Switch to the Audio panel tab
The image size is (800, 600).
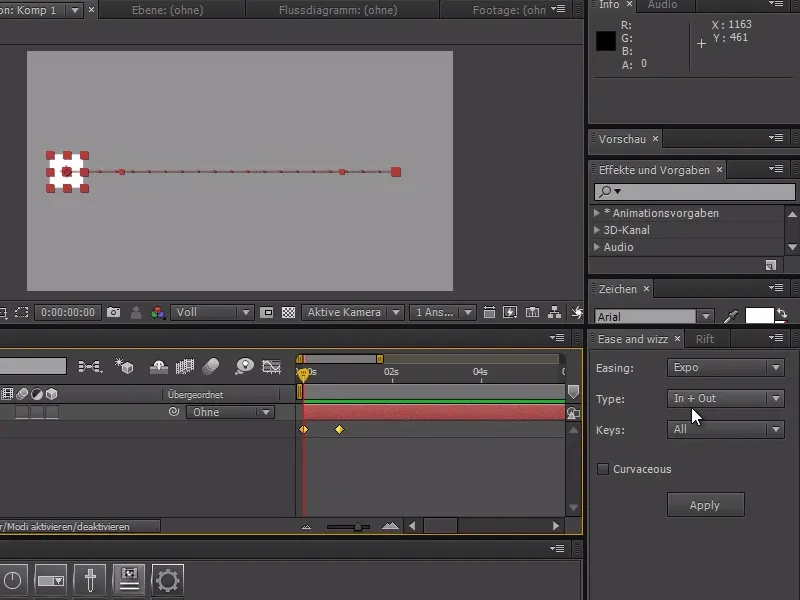pyautogui.click(x=662, y=5)
